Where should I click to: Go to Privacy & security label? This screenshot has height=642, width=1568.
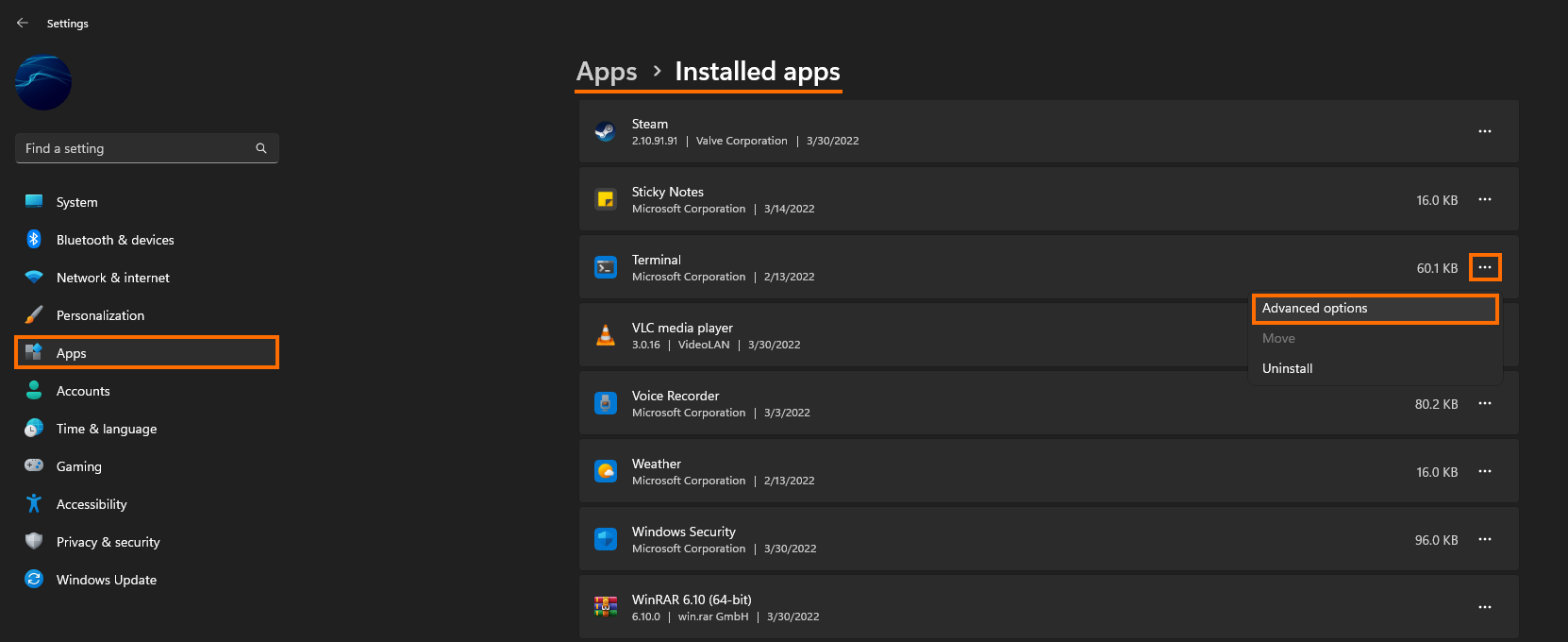pos(108,542)
